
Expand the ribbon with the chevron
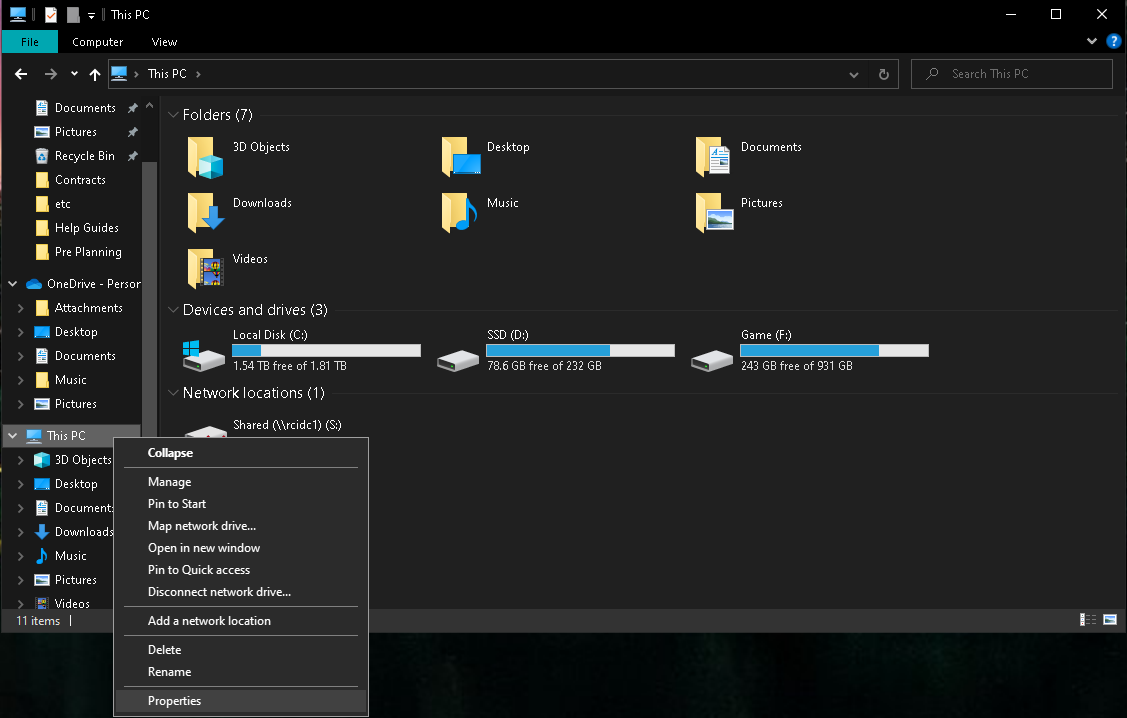pyautogui.click(x=1092, y=41)
